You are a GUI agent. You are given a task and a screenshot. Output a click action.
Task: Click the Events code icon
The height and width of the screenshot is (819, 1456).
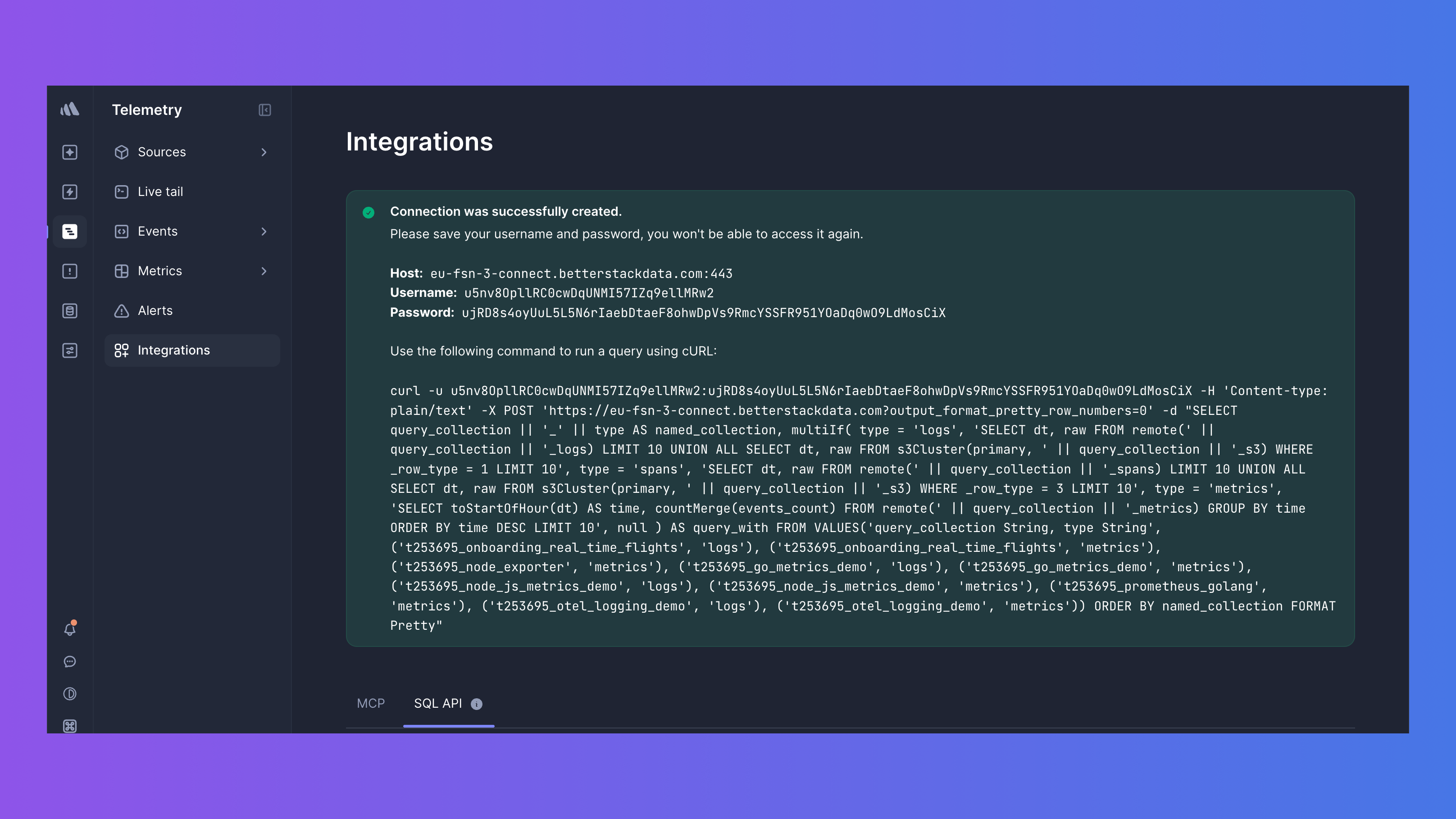coord(122,231)
